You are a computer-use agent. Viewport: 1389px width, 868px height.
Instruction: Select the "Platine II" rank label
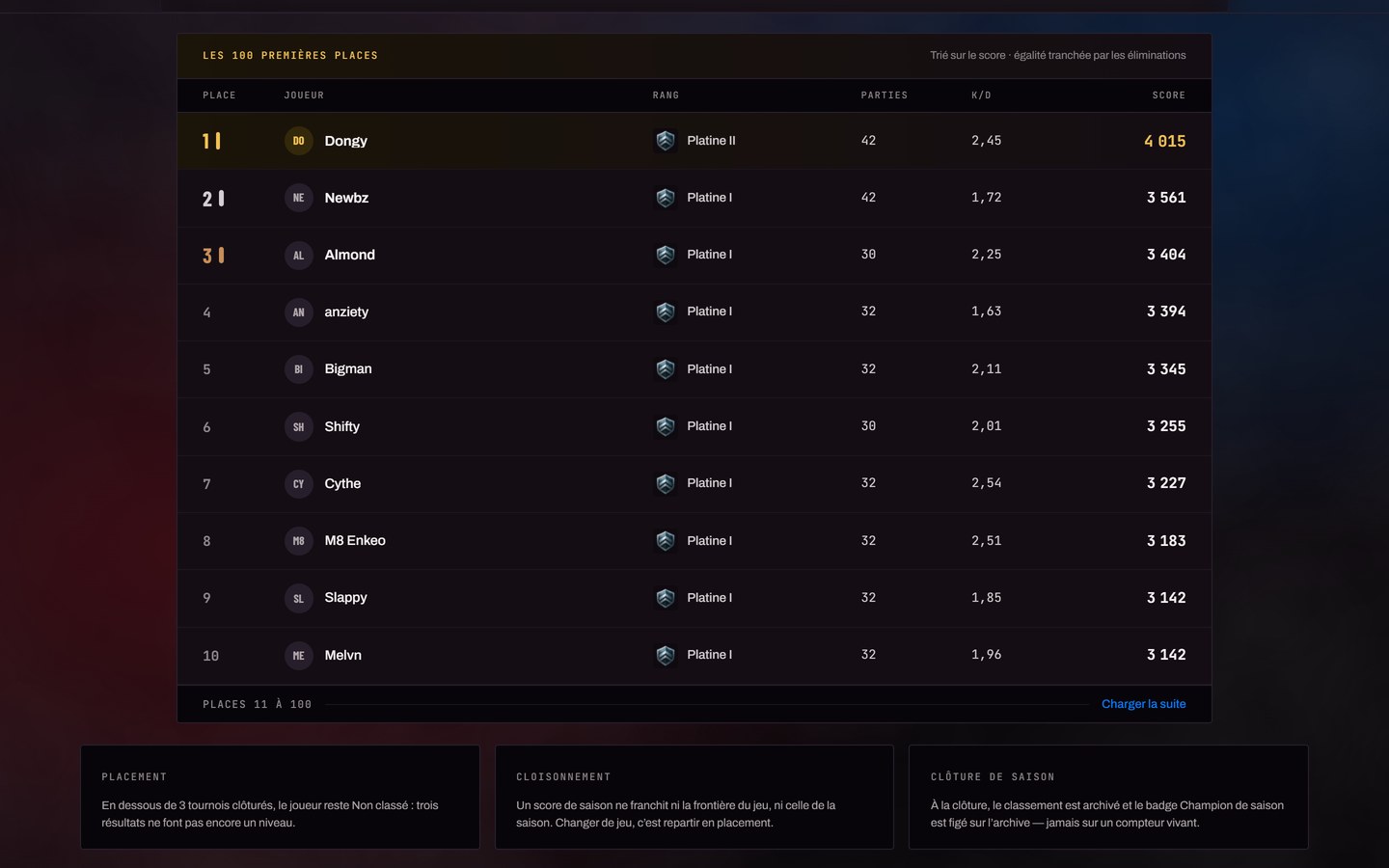[x=711, y=141]
